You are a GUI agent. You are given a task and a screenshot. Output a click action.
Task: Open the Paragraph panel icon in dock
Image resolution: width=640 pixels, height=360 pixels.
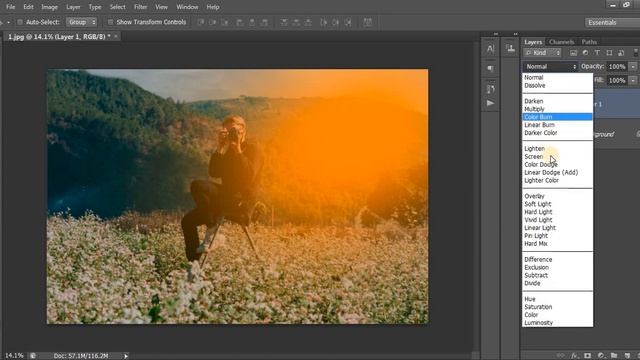coord(490,69)
